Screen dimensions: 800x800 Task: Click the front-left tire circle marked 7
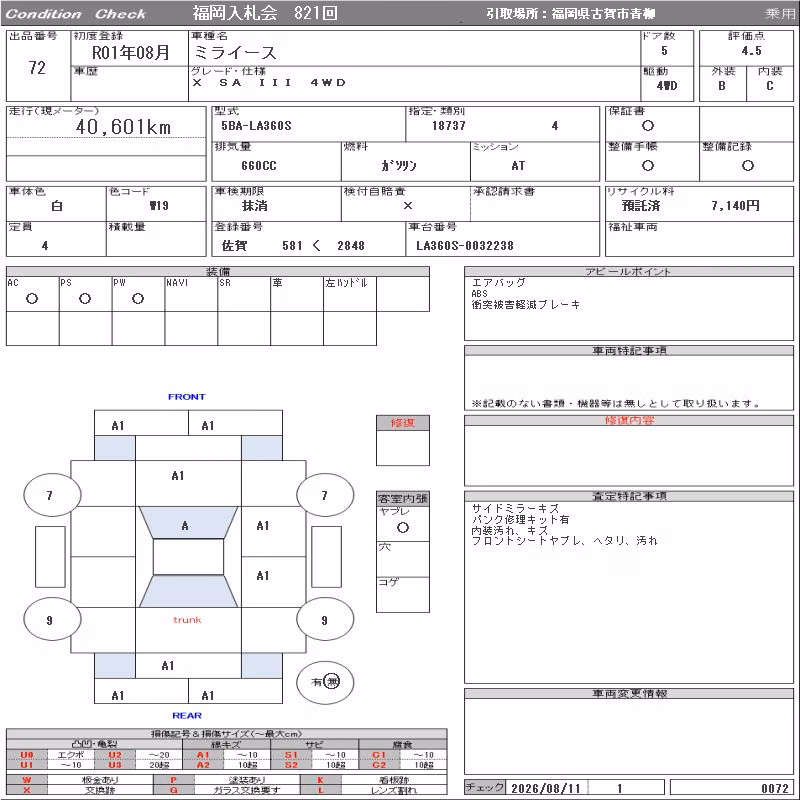(52, 494)
